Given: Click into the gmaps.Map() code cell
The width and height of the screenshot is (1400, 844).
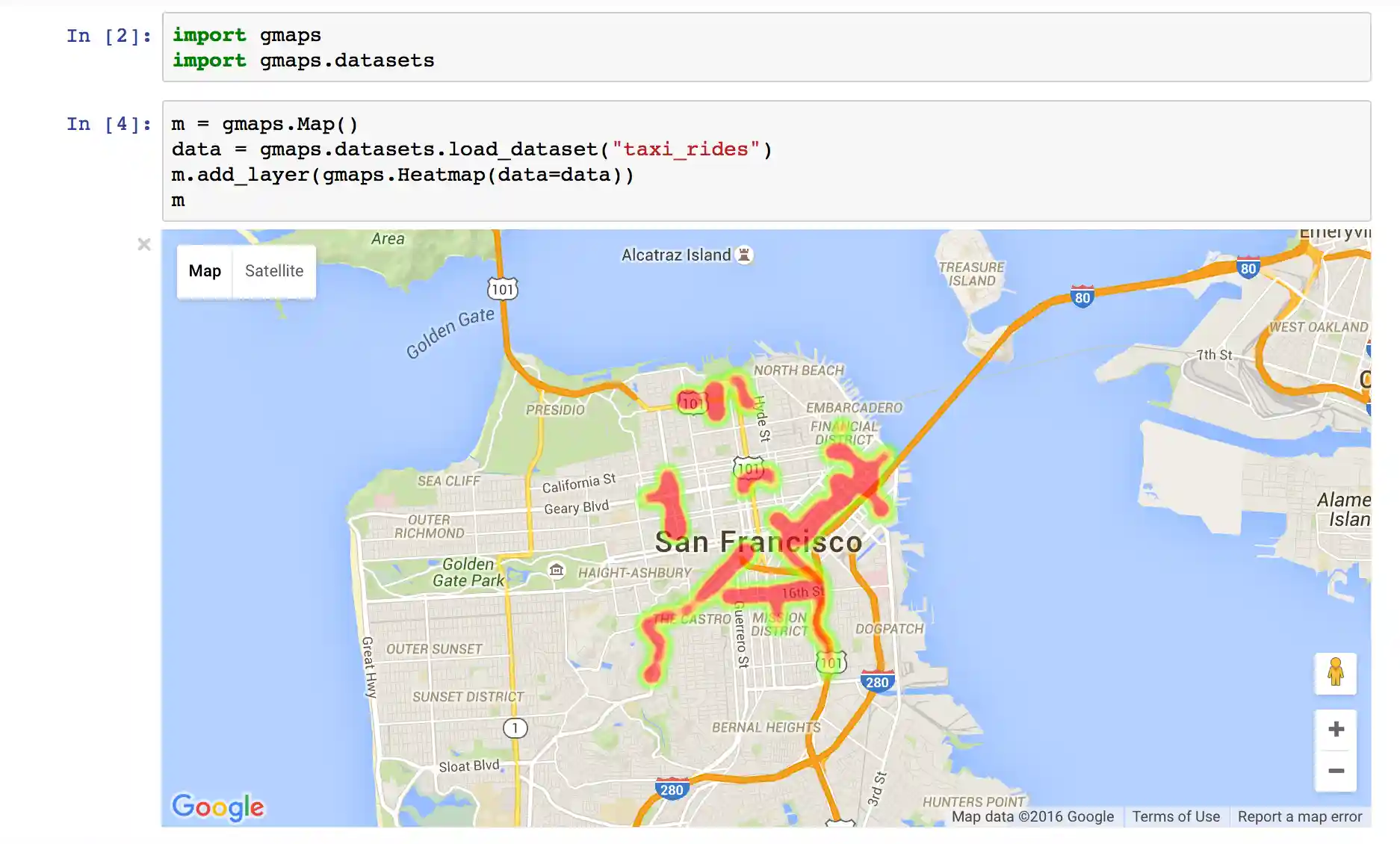Looking at the screenshot, I should [766, 161].
